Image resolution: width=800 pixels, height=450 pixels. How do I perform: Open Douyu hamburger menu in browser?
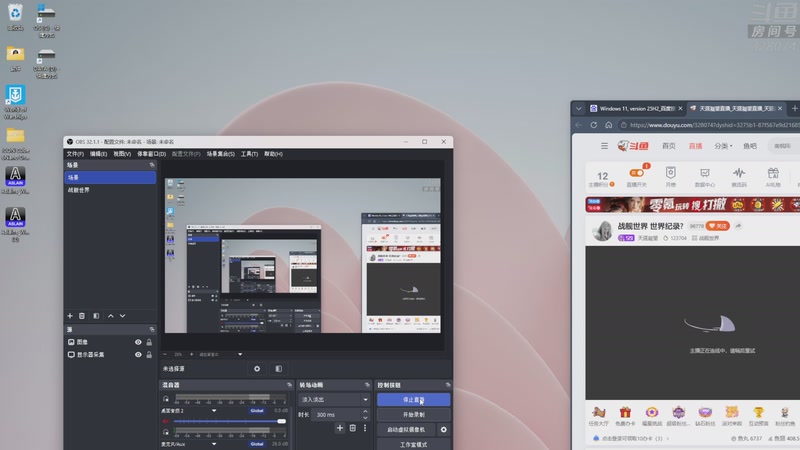604,146
